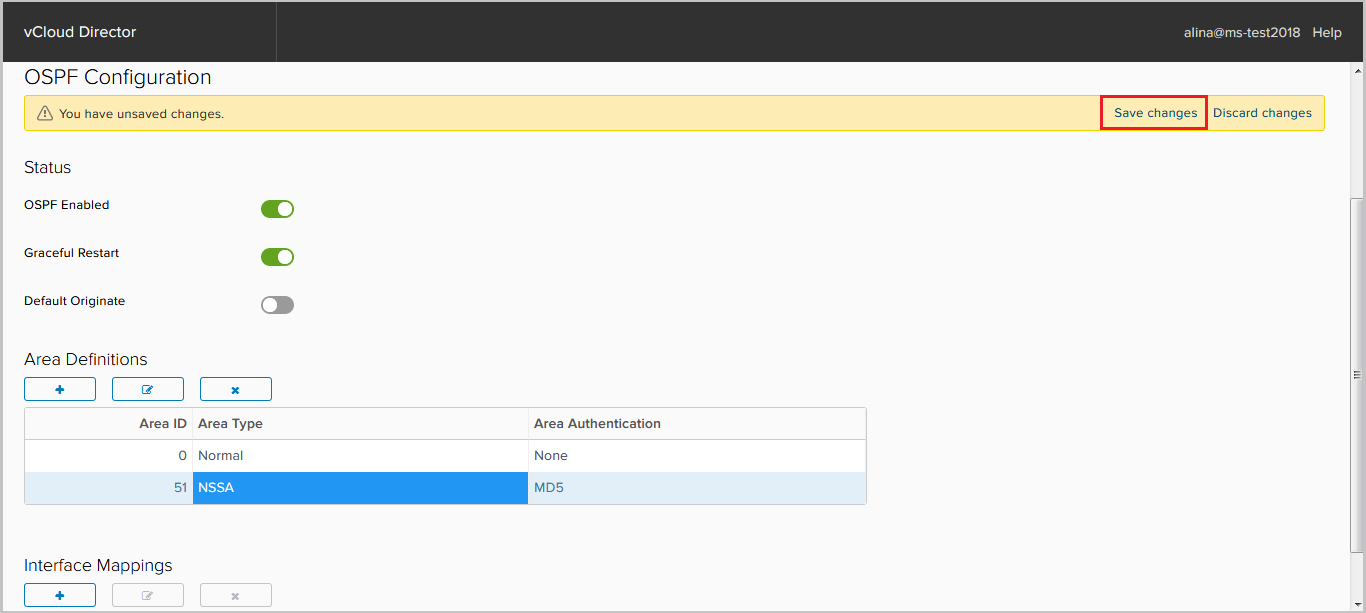Click delete icon under Interface Mappings

(x=236, y=595)
